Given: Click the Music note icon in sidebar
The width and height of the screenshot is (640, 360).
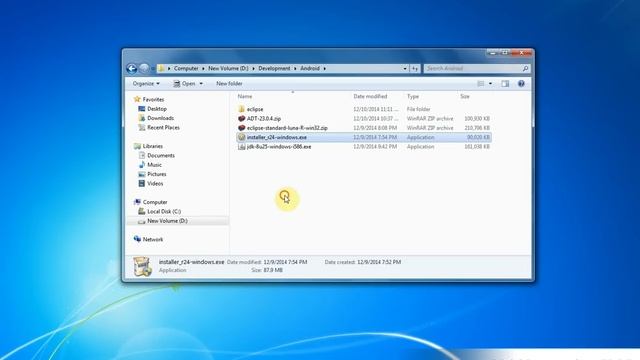Looking at the screenshot, I should click(x=142, y=164).
